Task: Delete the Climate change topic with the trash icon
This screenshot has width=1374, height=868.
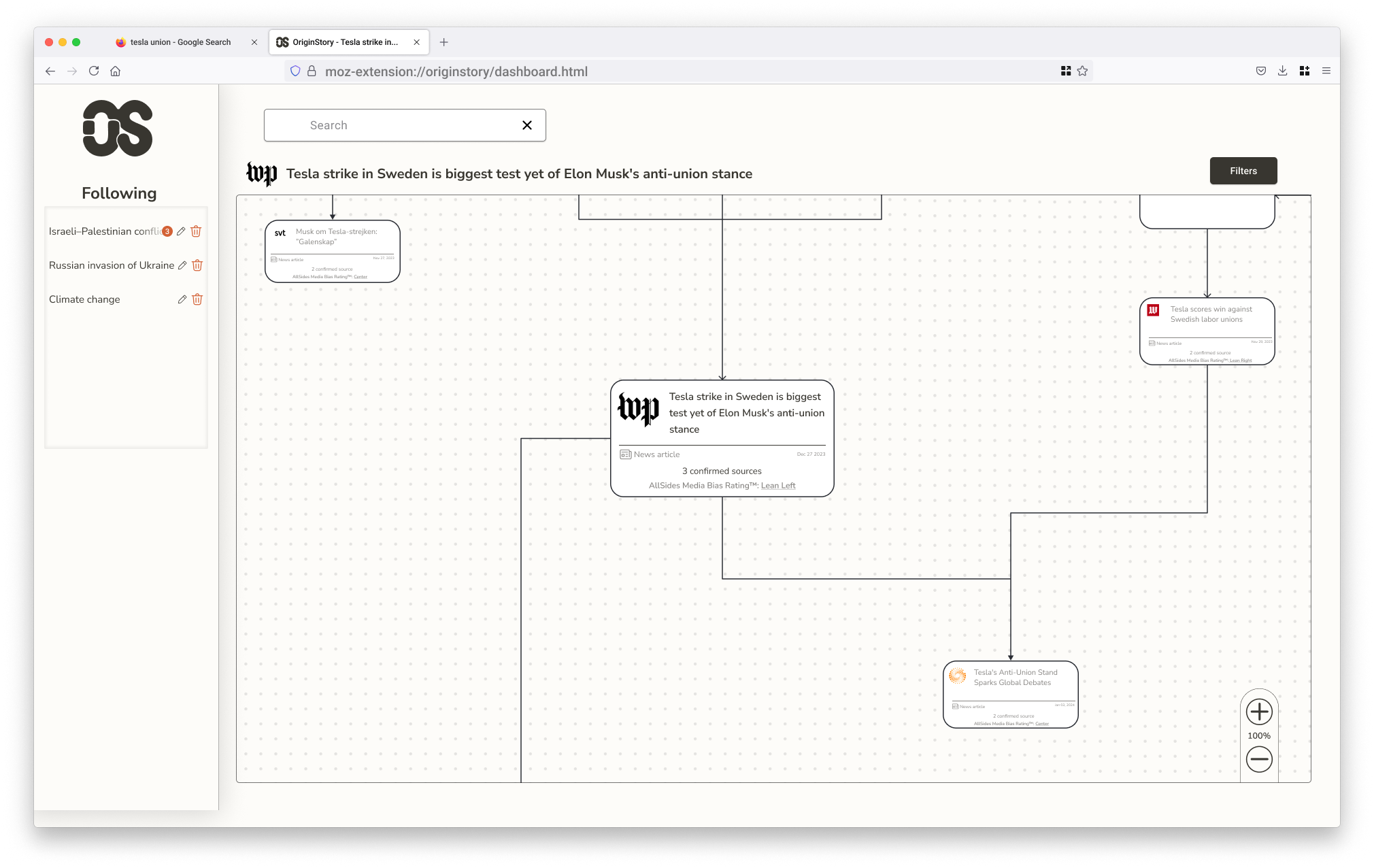Action: pyautogui.click(x=197, y=299)
